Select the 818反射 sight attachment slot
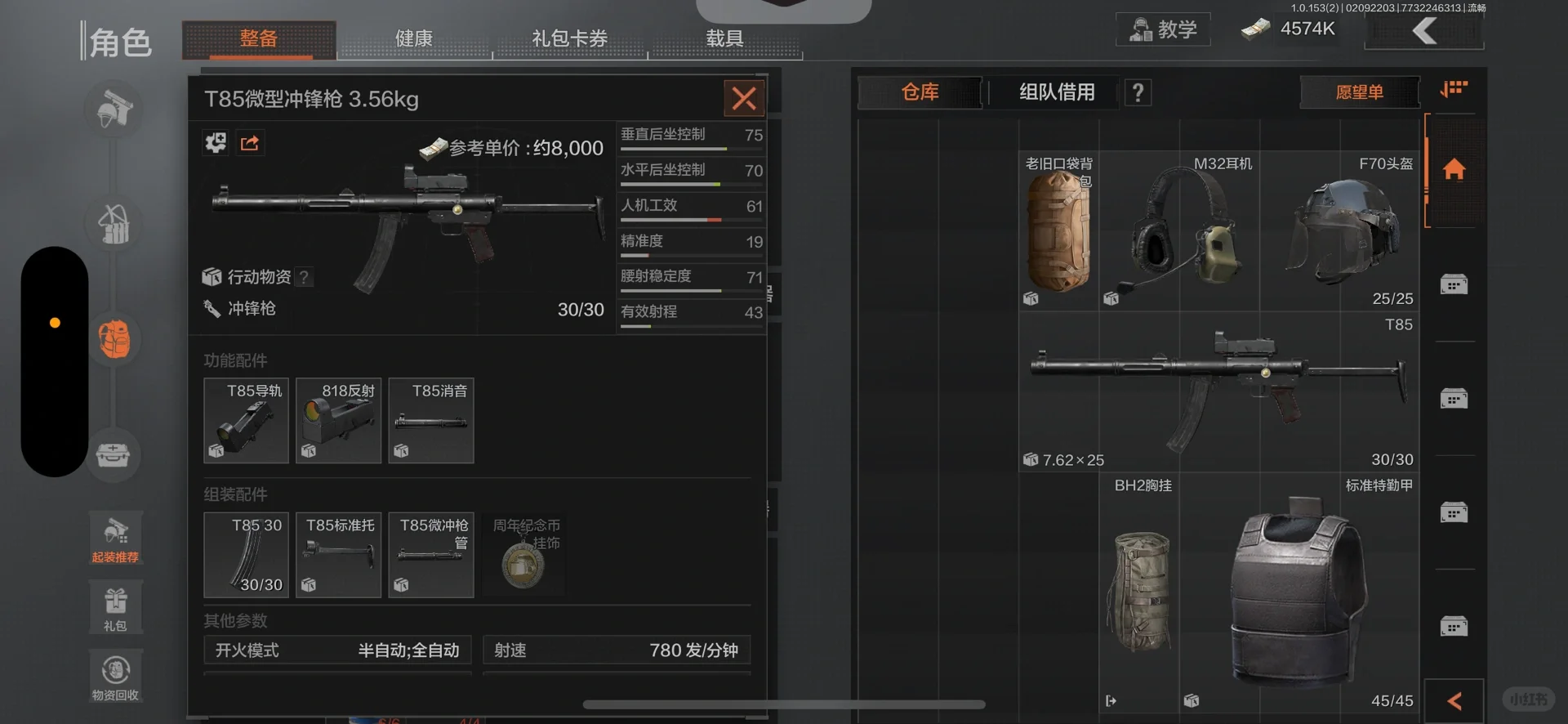 tap(338, 420)
